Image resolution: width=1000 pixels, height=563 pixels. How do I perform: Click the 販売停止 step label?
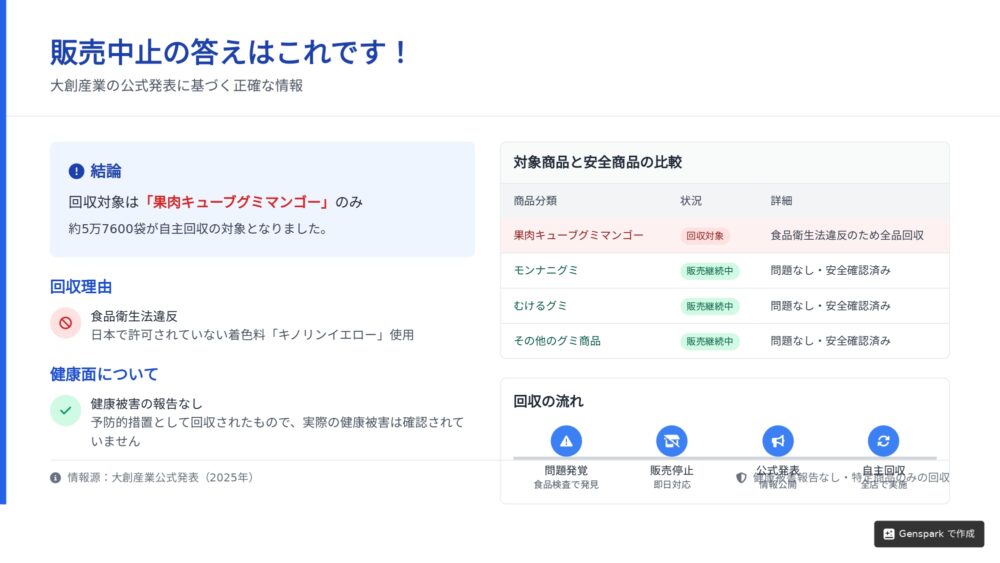pyautogui.click(x=672, y=471)
